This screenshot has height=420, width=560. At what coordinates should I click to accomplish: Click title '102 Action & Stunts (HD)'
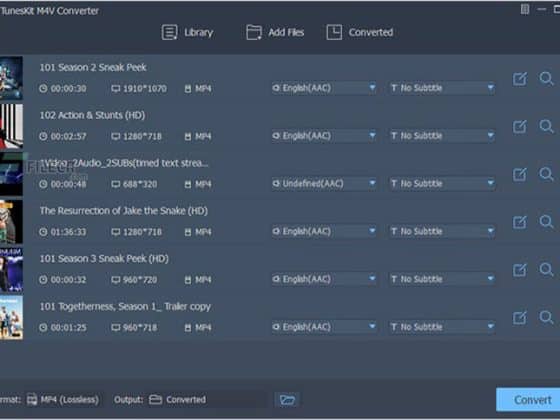tap(92, 115)
